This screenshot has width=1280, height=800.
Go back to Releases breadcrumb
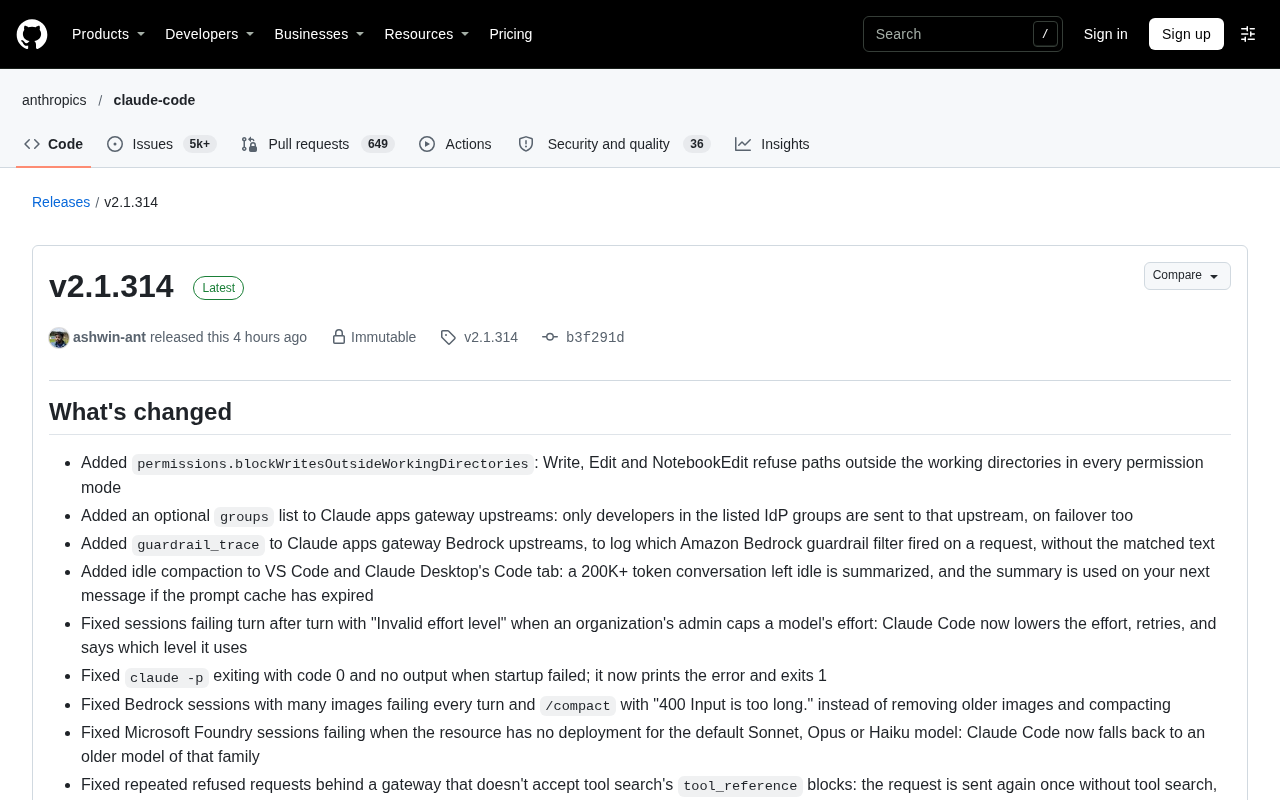(61, 202)
